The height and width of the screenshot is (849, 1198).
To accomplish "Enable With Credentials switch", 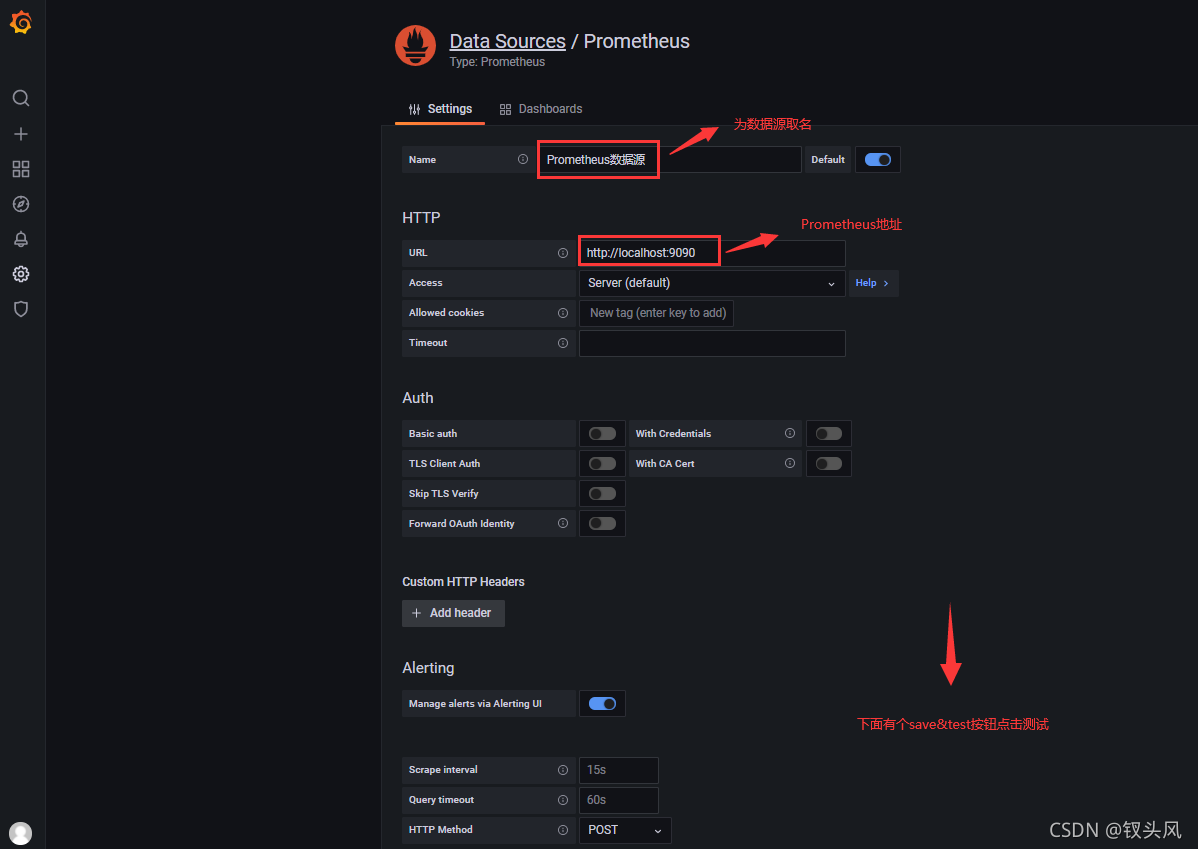I will (828, 433).
